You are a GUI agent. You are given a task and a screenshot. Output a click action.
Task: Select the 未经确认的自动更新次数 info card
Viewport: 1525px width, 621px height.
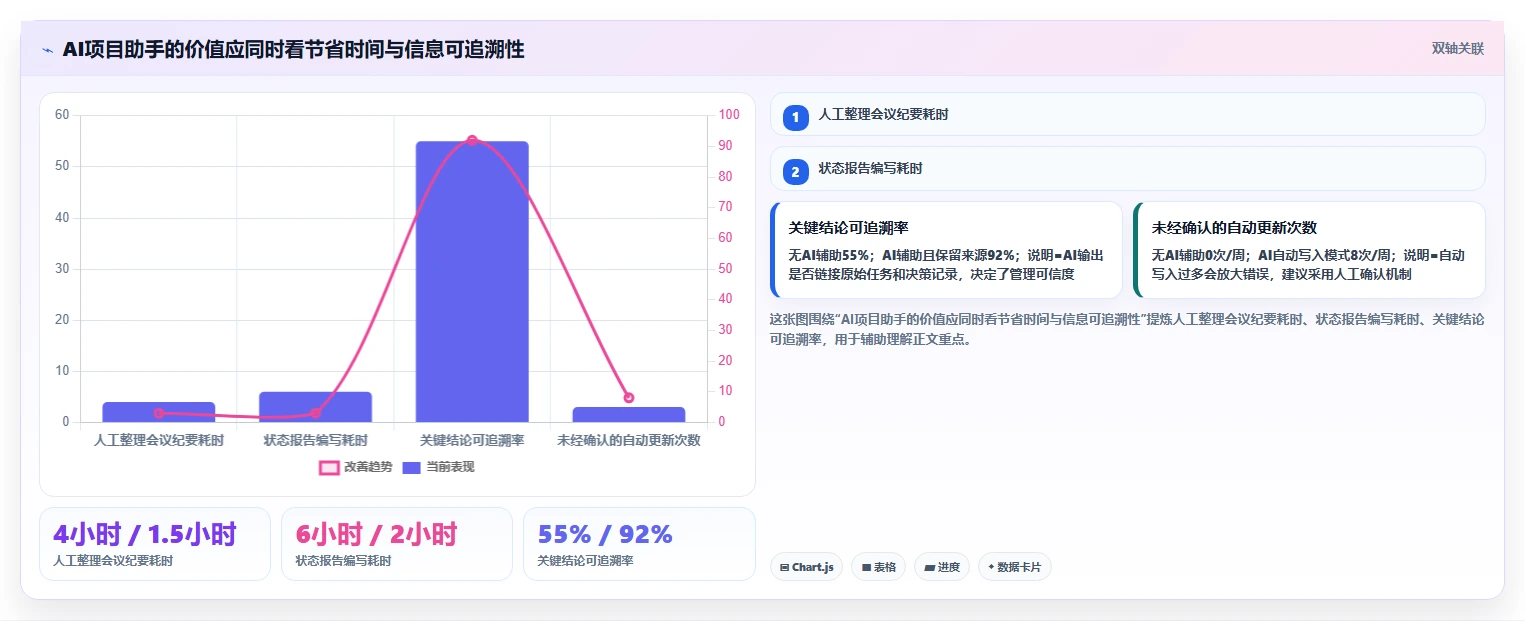pyautogui.click(x=1309, y=250)
